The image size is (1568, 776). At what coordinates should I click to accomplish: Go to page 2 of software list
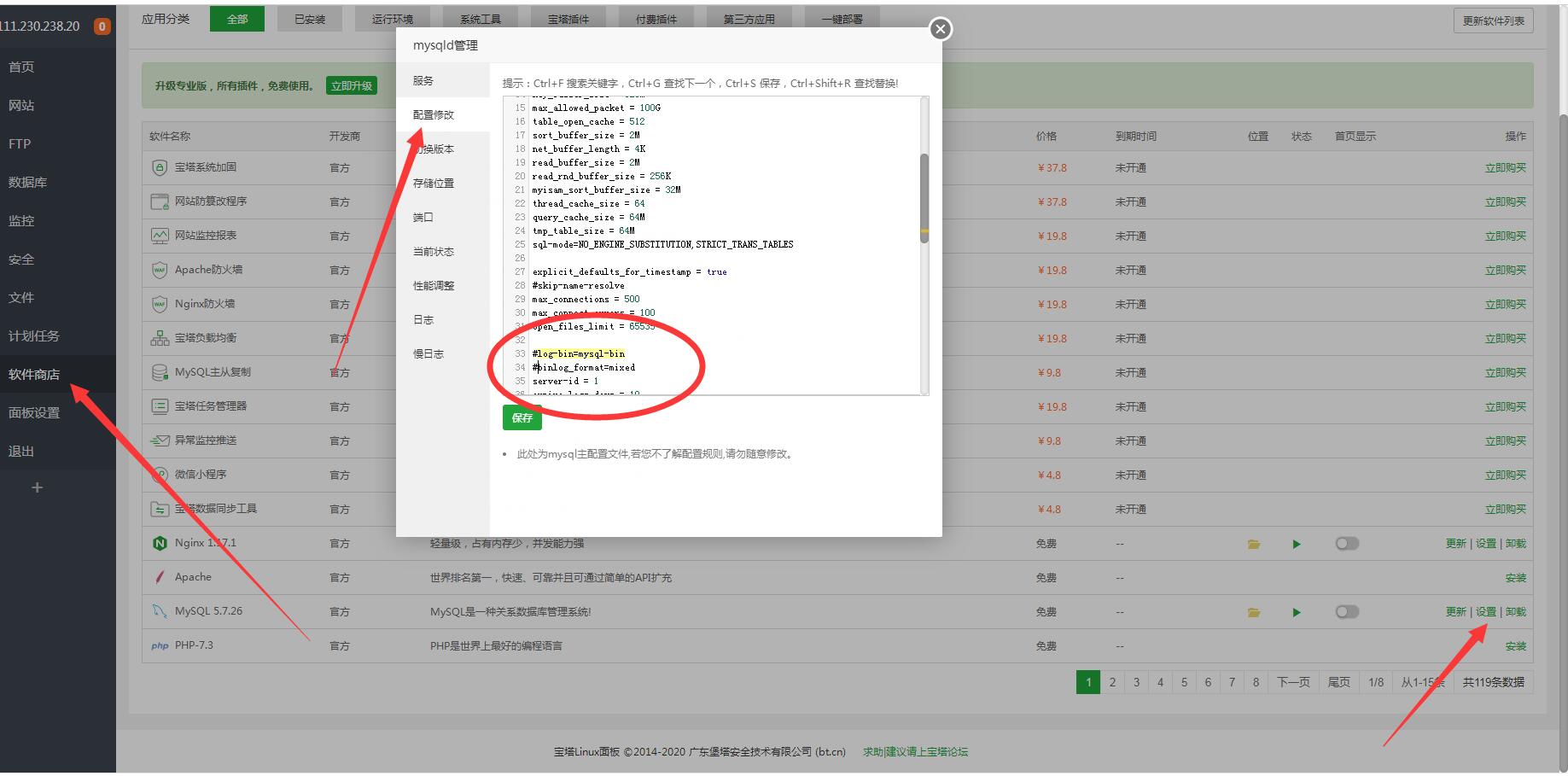(x=1112, y=682)
